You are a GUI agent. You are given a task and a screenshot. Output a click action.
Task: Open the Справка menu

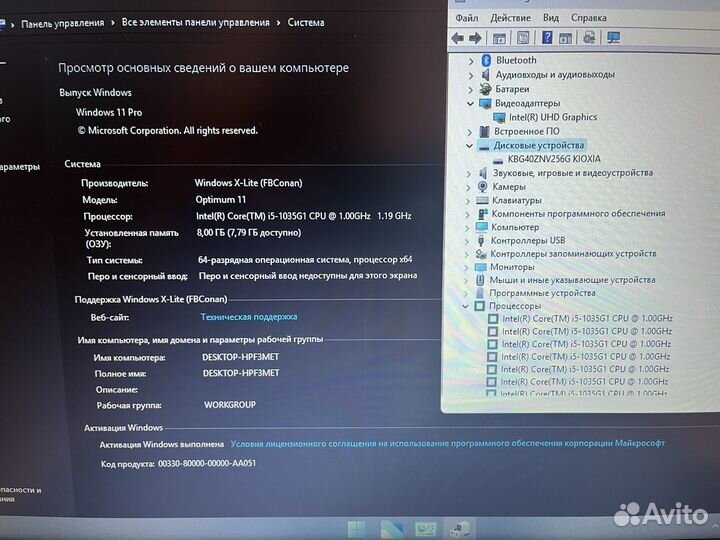[x=589, y=18]
